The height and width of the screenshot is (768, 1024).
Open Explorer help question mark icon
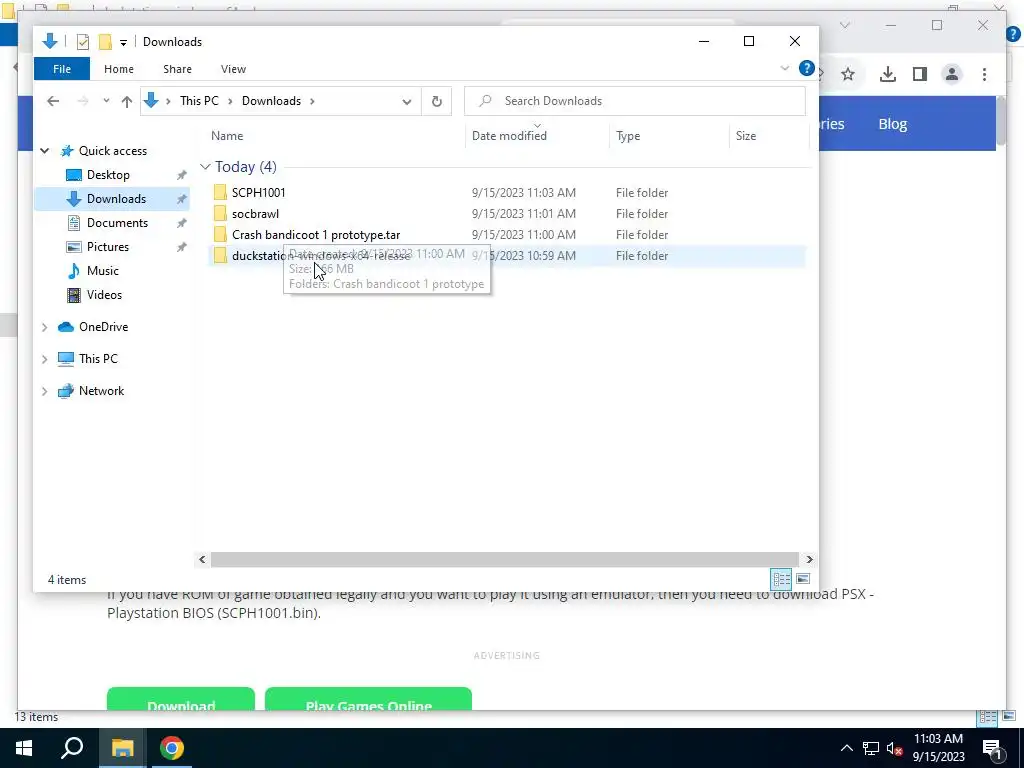(807, 68)
